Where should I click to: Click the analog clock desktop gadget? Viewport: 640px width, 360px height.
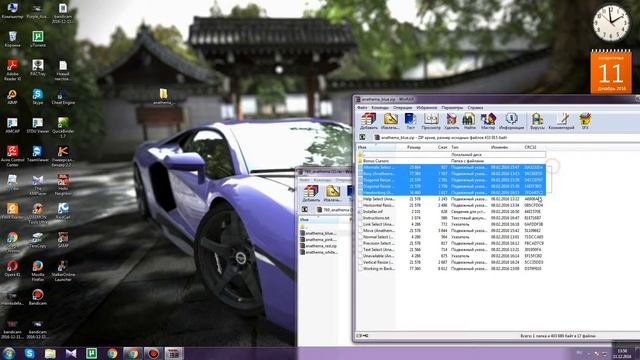coord(611,23)
